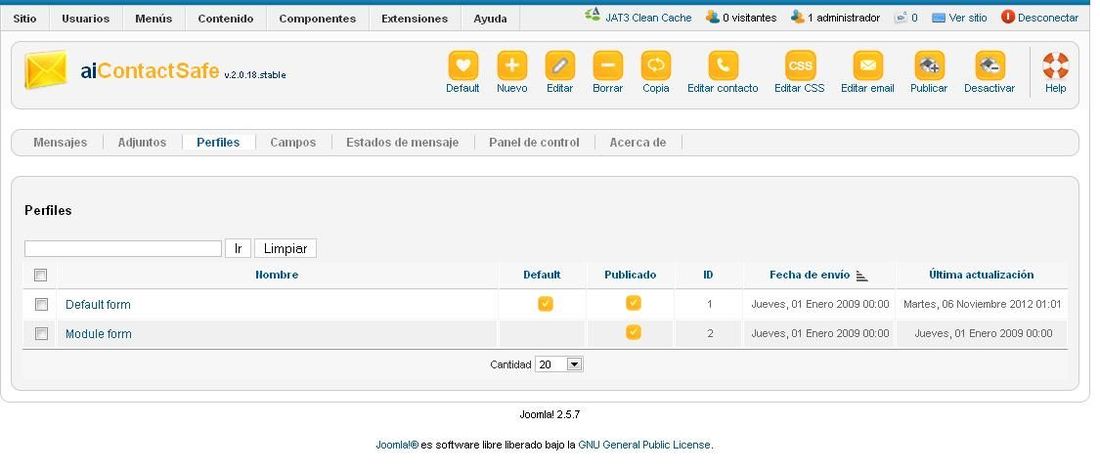Open Editar contacto phone icon
This screenshot has height=470, width=1100.
pyautogui.click(x=723, y=66)
